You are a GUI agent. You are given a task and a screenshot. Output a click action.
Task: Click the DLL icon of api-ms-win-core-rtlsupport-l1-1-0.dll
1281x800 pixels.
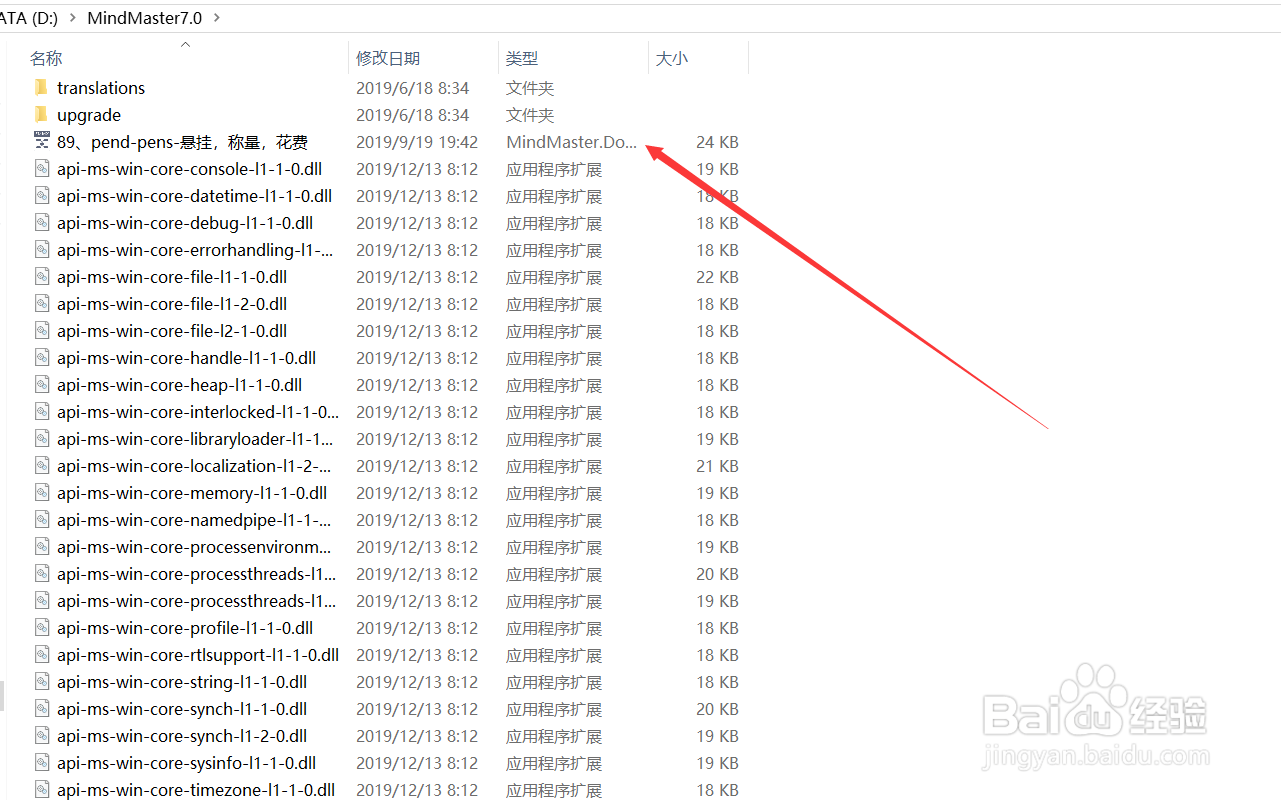(x=41, y=655)
